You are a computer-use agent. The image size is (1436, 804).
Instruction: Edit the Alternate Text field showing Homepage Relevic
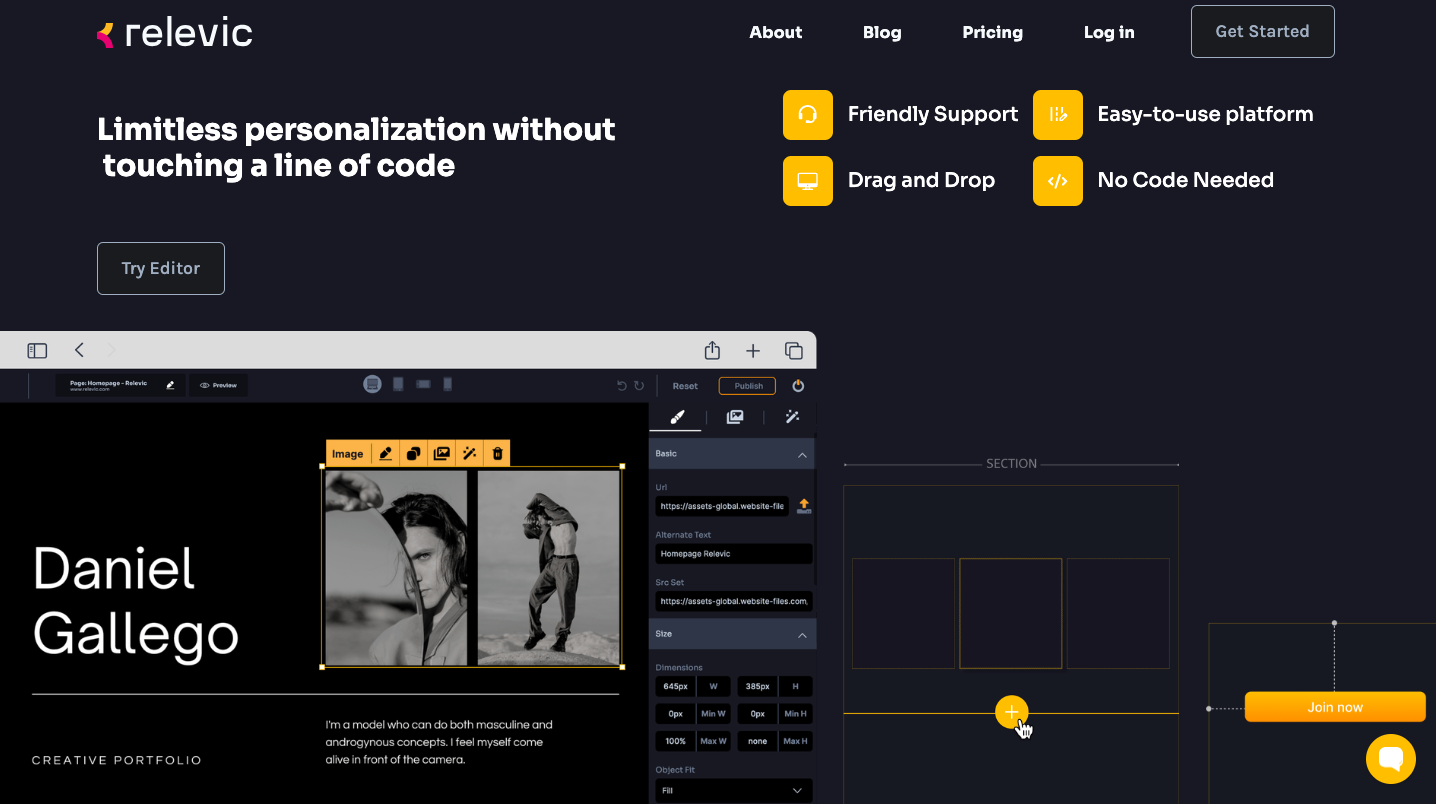(x=733, y=553)
